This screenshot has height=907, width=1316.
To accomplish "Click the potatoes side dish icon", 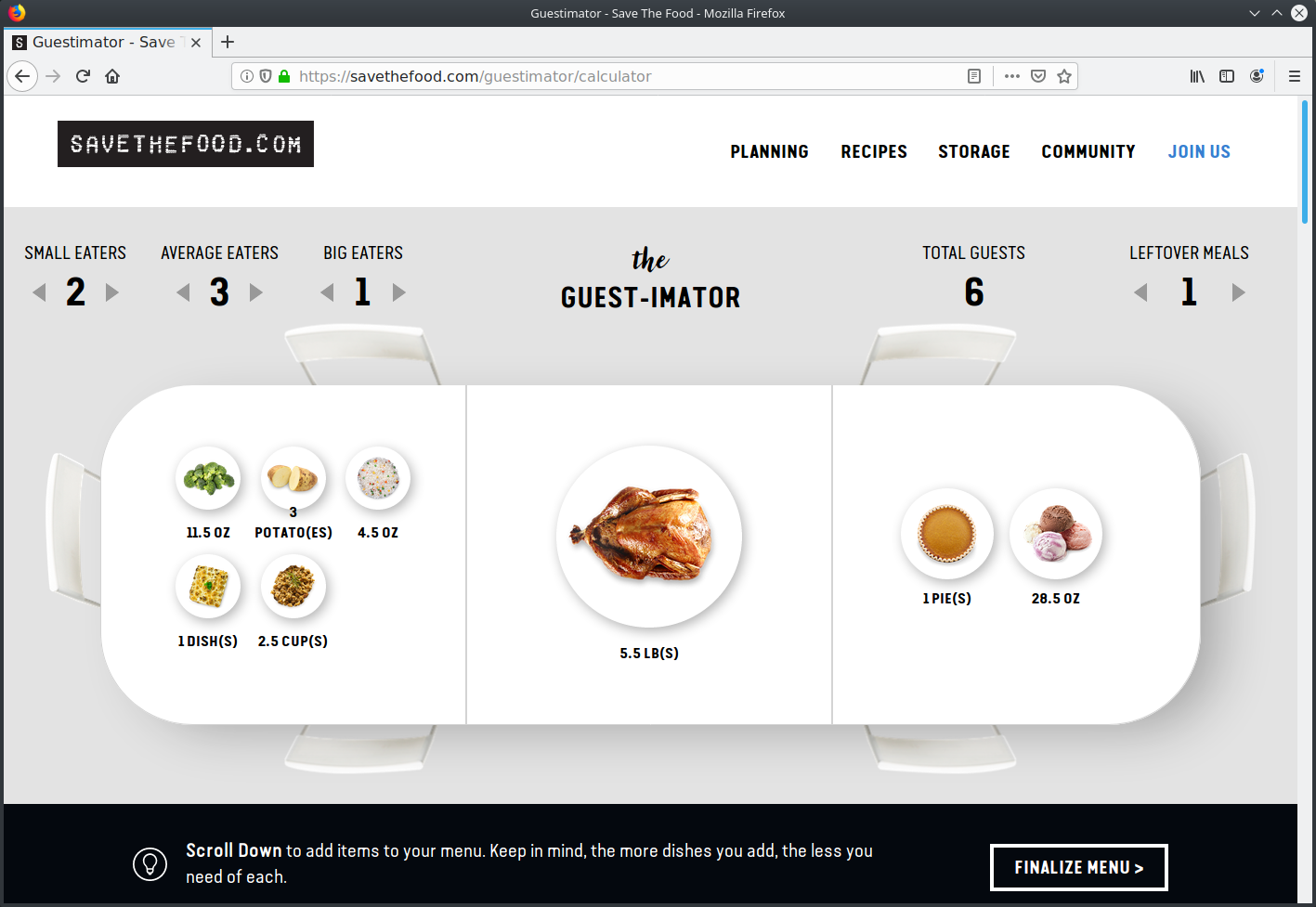I will [x=293, y=479].
